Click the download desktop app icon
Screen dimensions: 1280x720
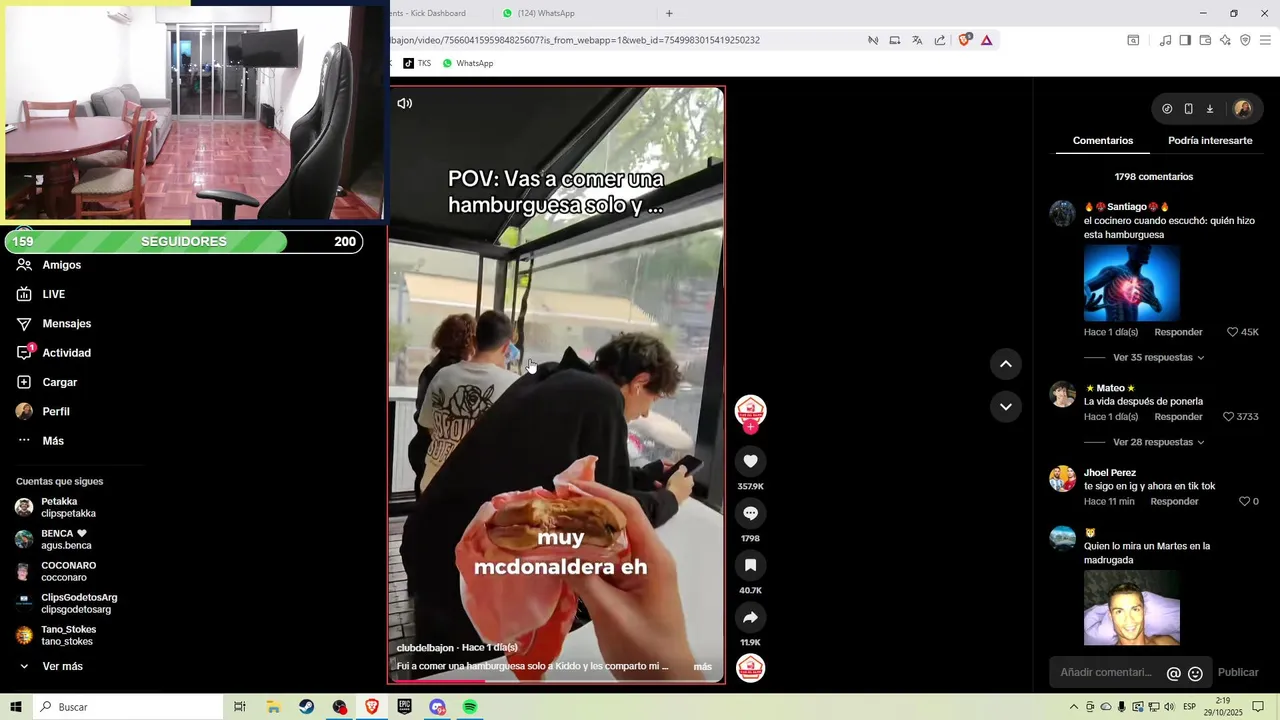1209,109
